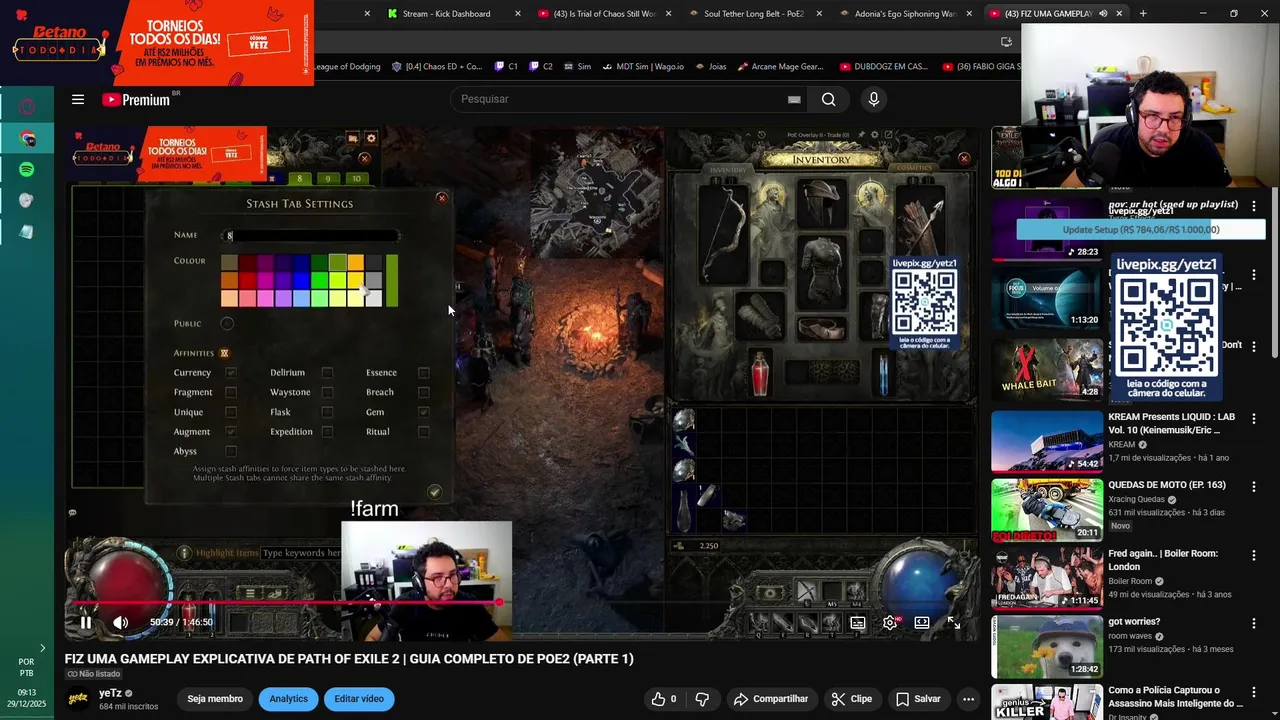Open options menu for QUEDAS DE MOTO video

[x=1254, y=486]
